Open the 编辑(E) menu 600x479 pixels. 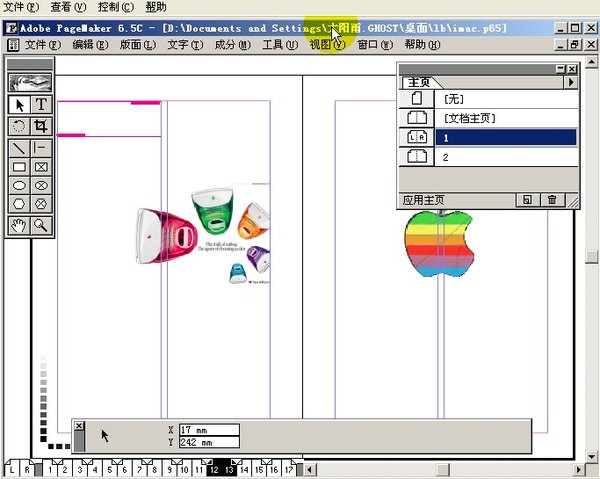click(x=91, y=45)
